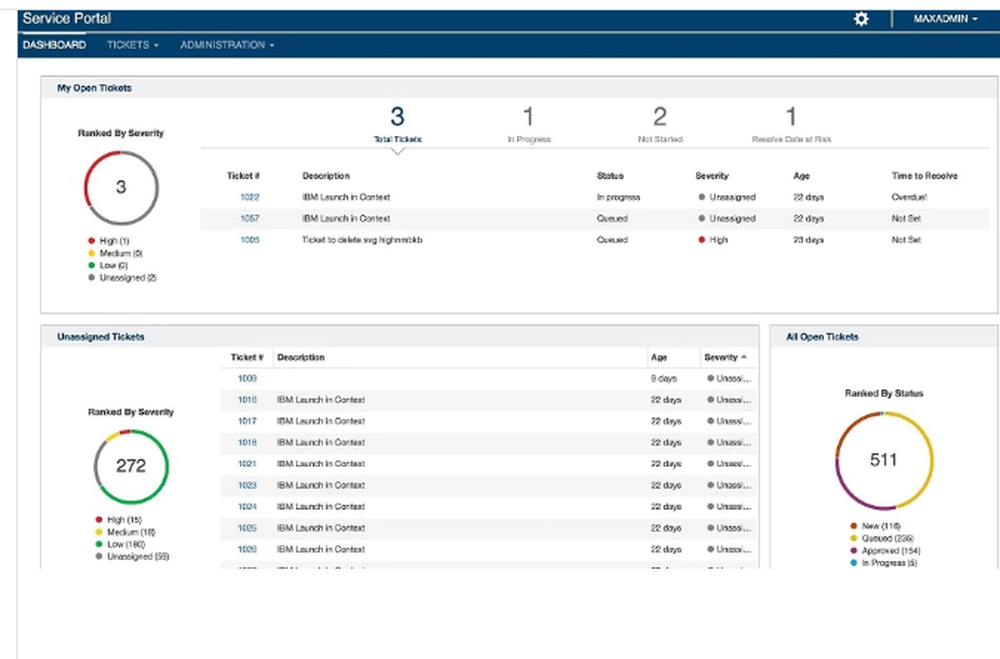The width and height of the screenshot is (1000, 659).
Task: Click the Unassigned Tickets panel title
Action: point(101,337)
